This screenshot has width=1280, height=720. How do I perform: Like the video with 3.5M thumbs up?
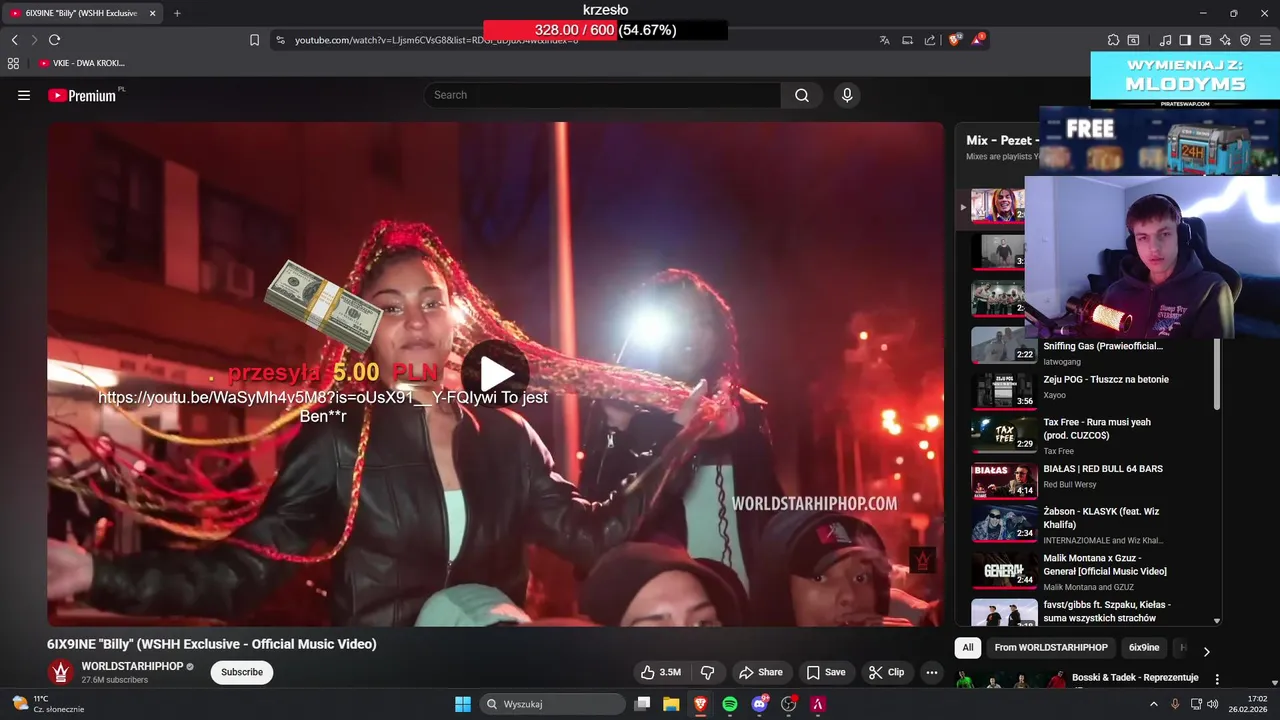pyautogui.click(x=661, y=672)
